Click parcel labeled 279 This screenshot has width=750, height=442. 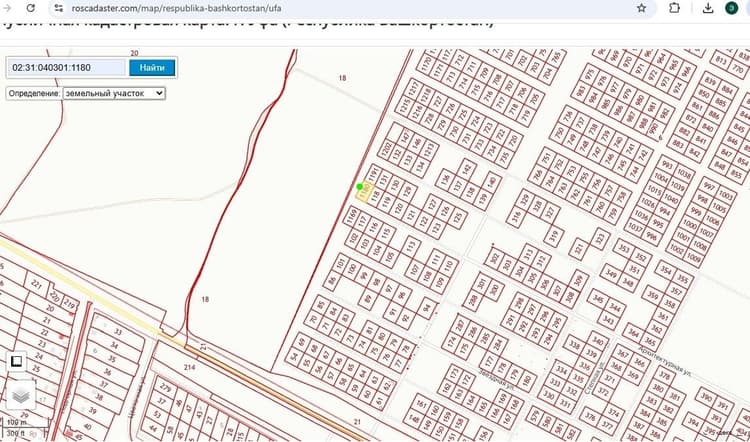[x=165, y=387]
